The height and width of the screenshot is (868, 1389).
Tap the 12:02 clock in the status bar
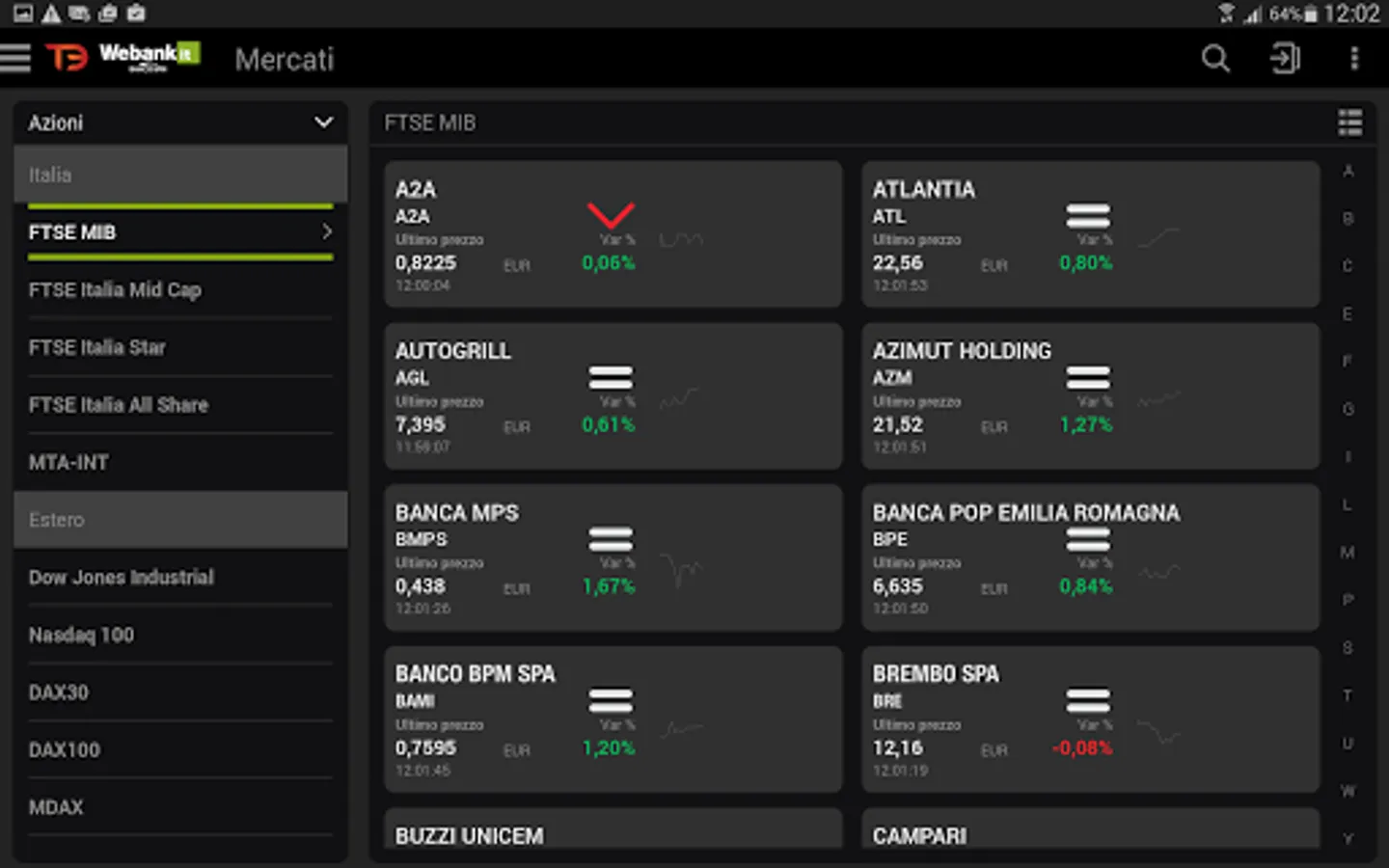coord(1351,14)
